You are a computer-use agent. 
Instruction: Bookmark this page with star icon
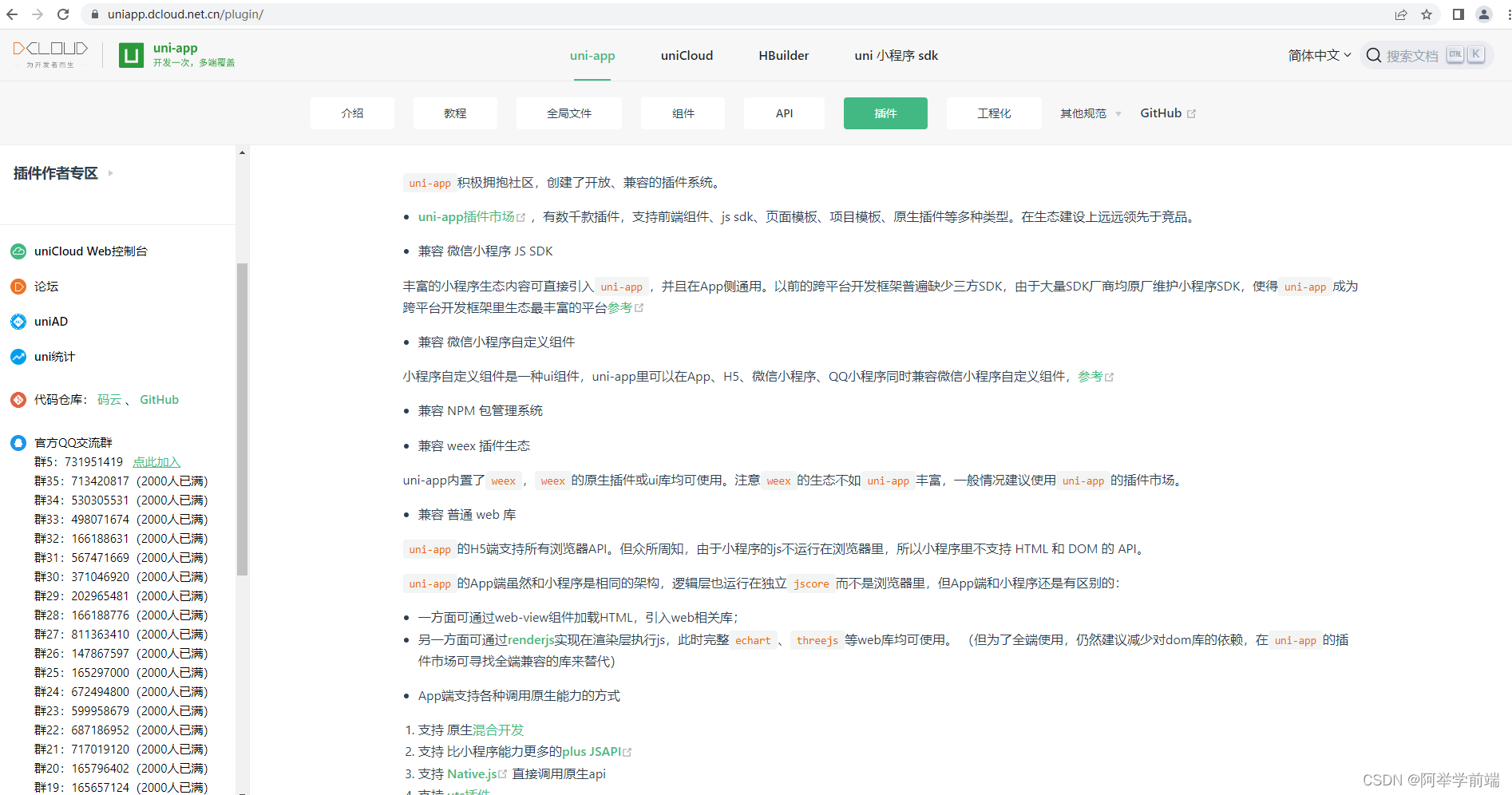1427,14
